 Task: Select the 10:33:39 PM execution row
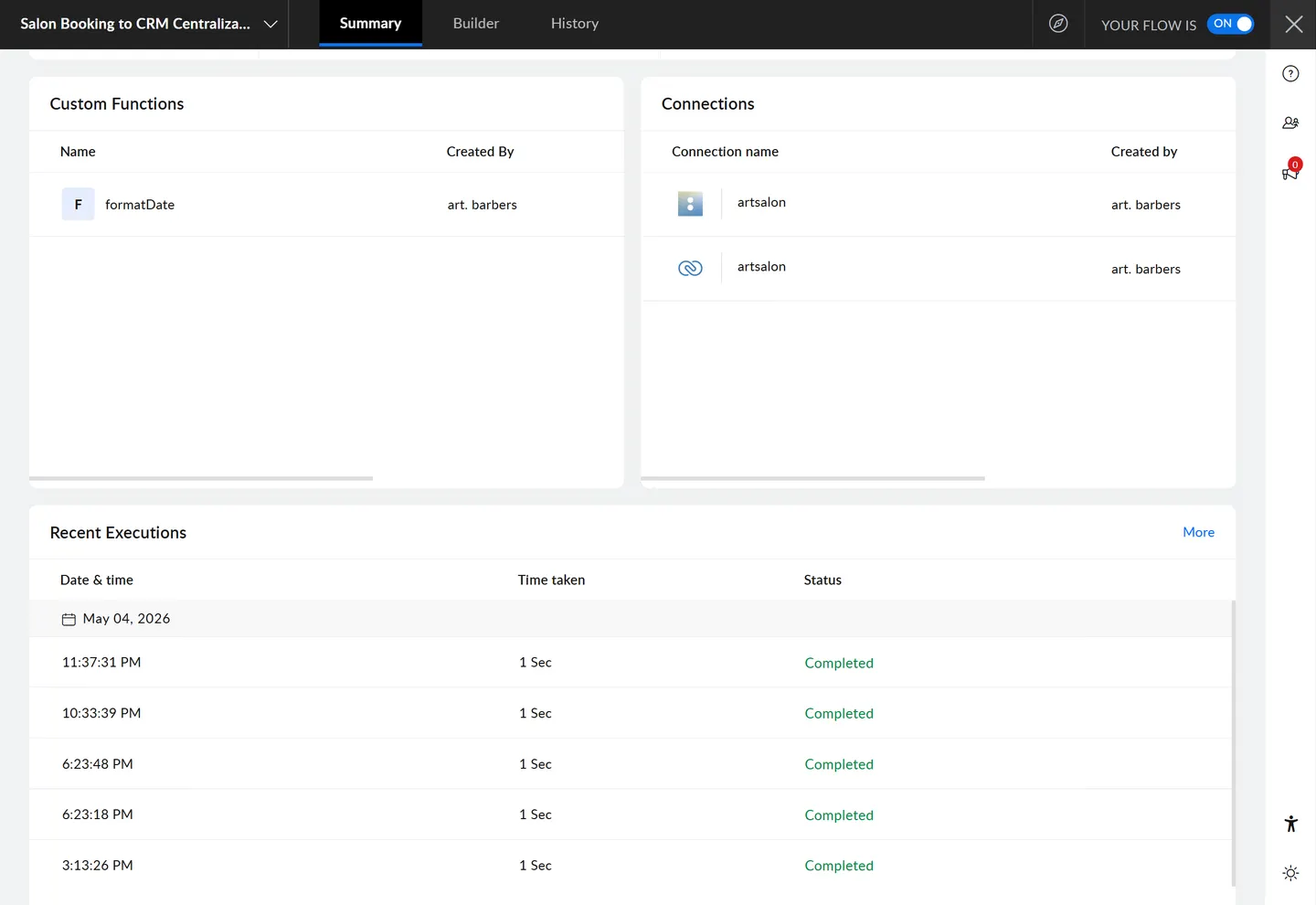coord(631,713)
